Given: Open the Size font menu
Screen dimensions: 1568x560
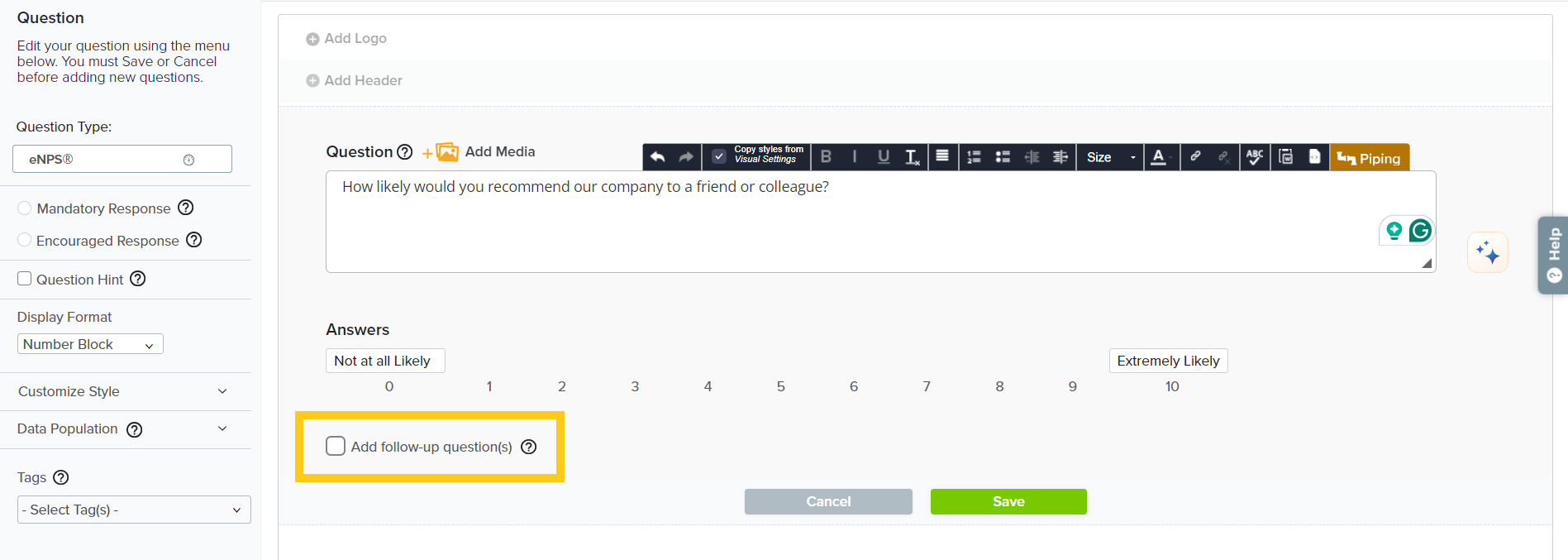Looking at the screenshot, I should tap(1109, 157).
